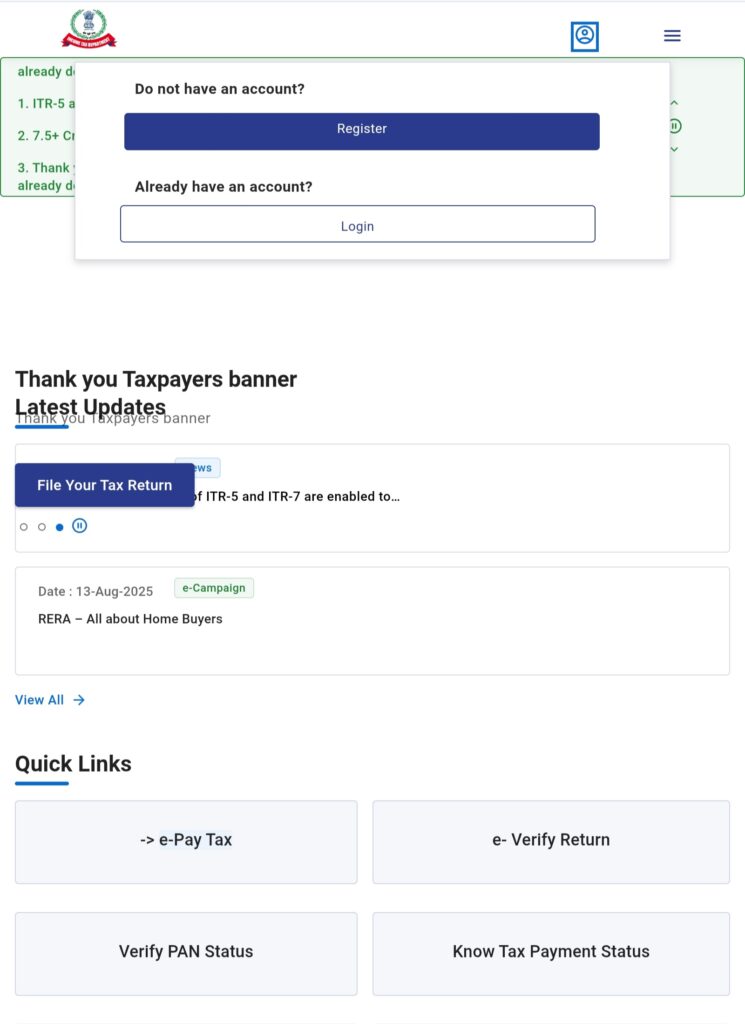Open the user account icon
Screen dimensions: 745x1024
pyautogui.click(x=584, y=35)
